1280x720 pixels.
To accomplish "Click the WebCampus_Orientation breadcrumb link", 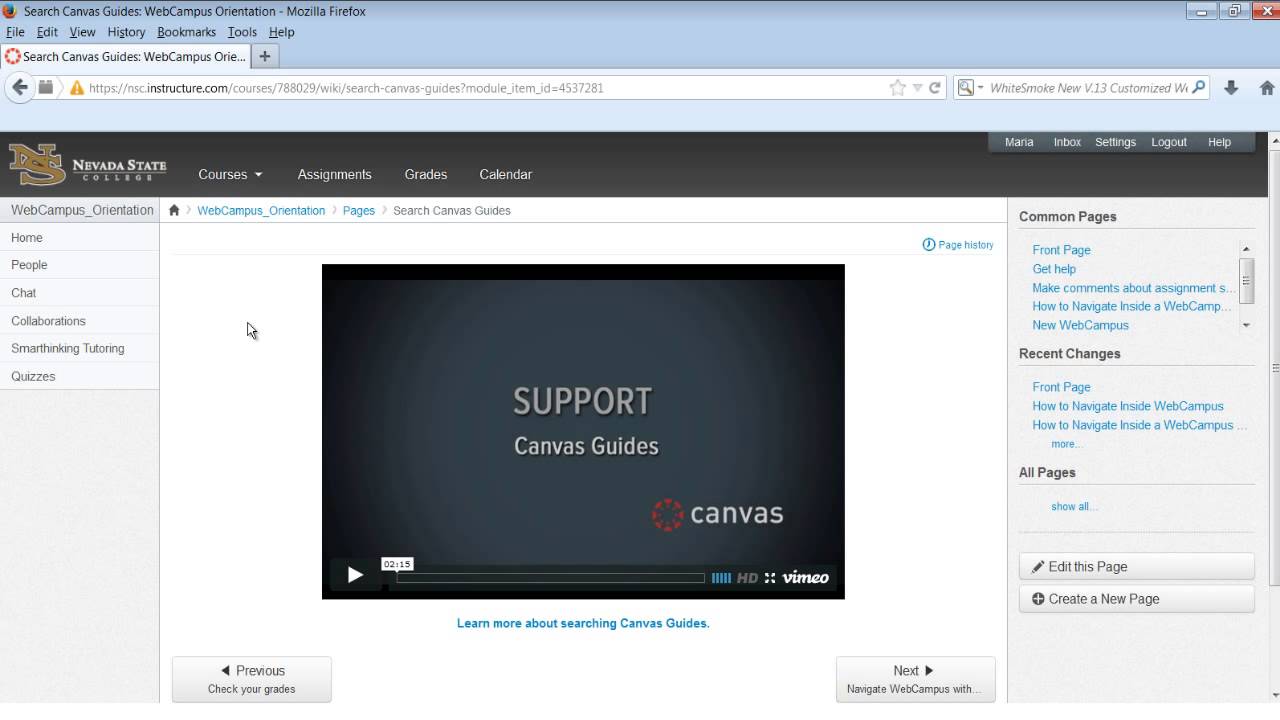I will tap(261, 210).
